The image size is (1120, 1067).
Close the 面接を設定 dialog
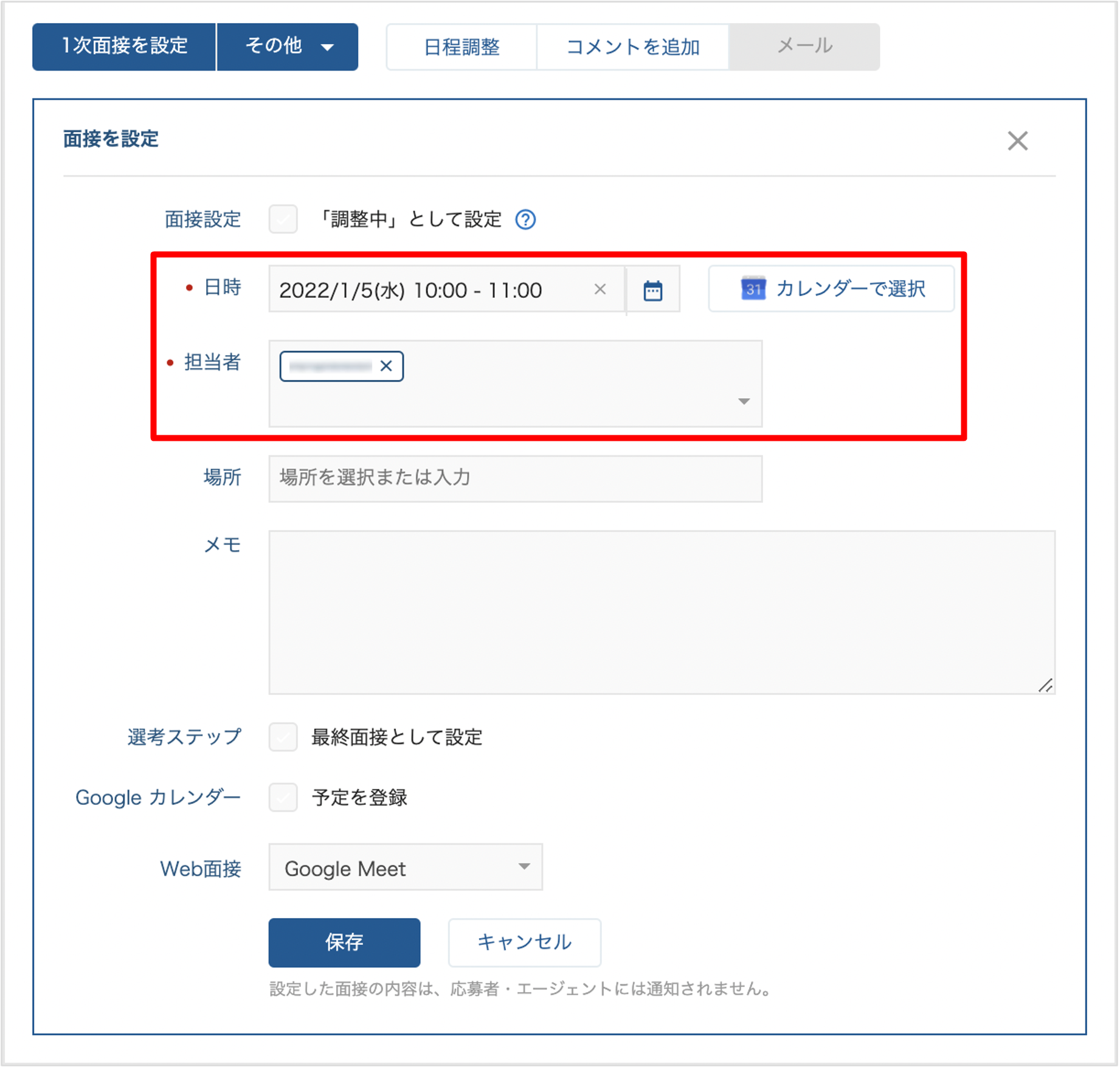point(1017,140)
